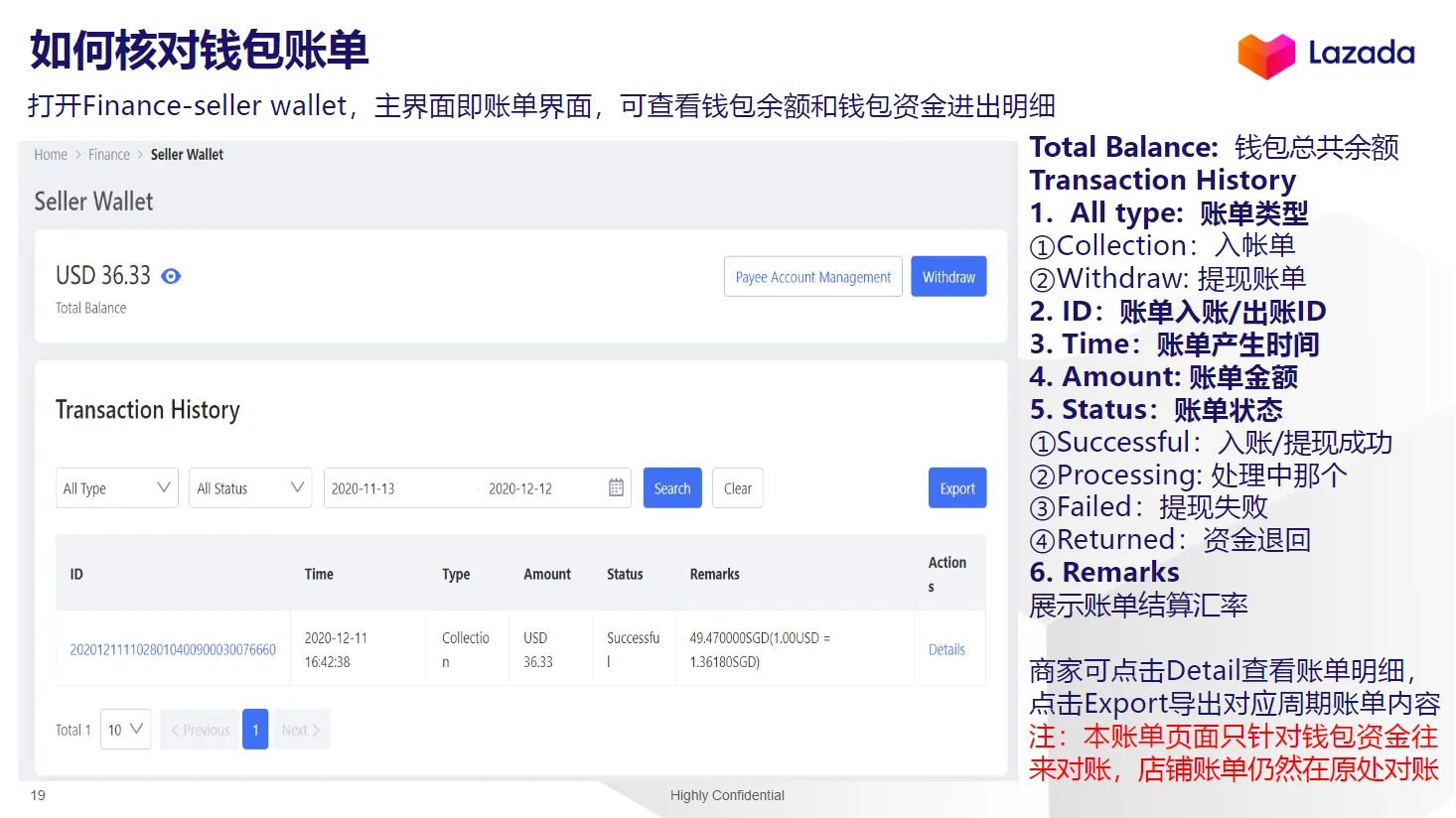Click the Withdraw button

[x=947, y=276]
